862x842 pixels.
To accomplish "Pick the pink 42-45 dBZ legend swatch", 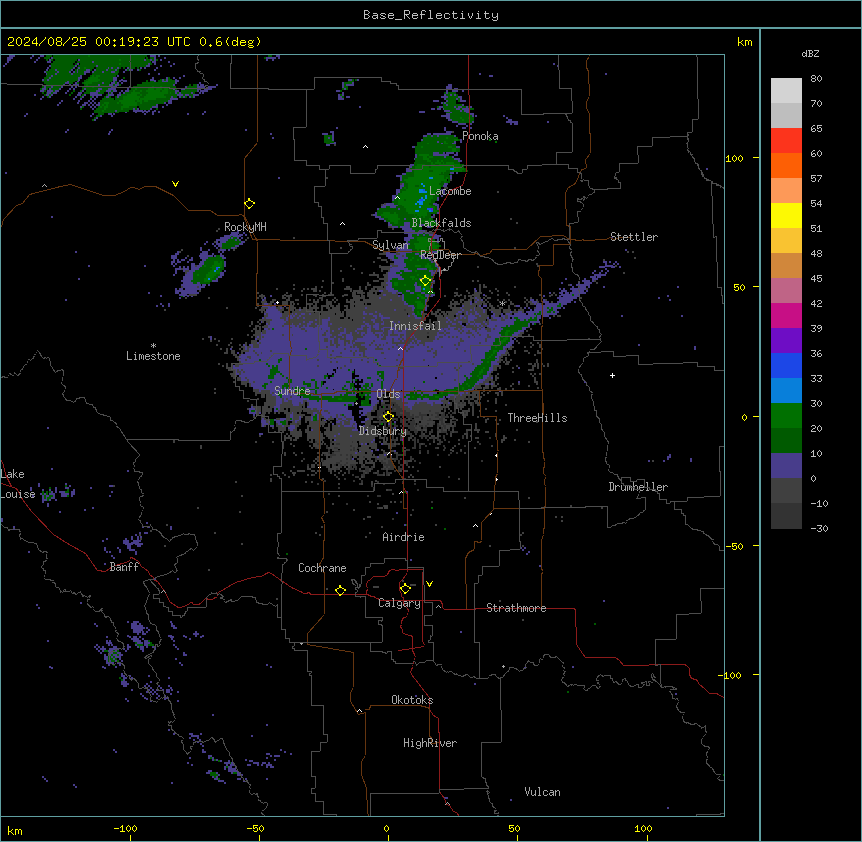I will [786, 291].
